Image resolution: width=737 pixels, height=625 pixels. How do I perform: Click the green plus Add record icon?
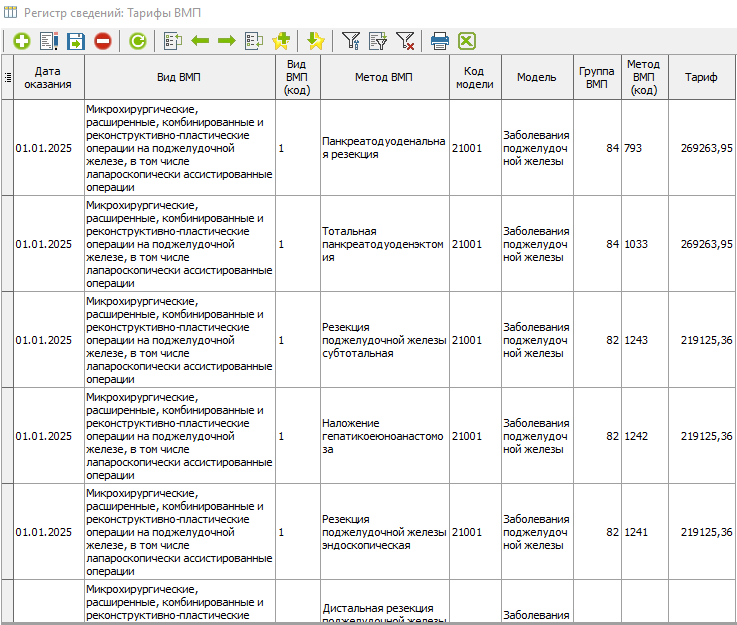[x=21, y=41]
